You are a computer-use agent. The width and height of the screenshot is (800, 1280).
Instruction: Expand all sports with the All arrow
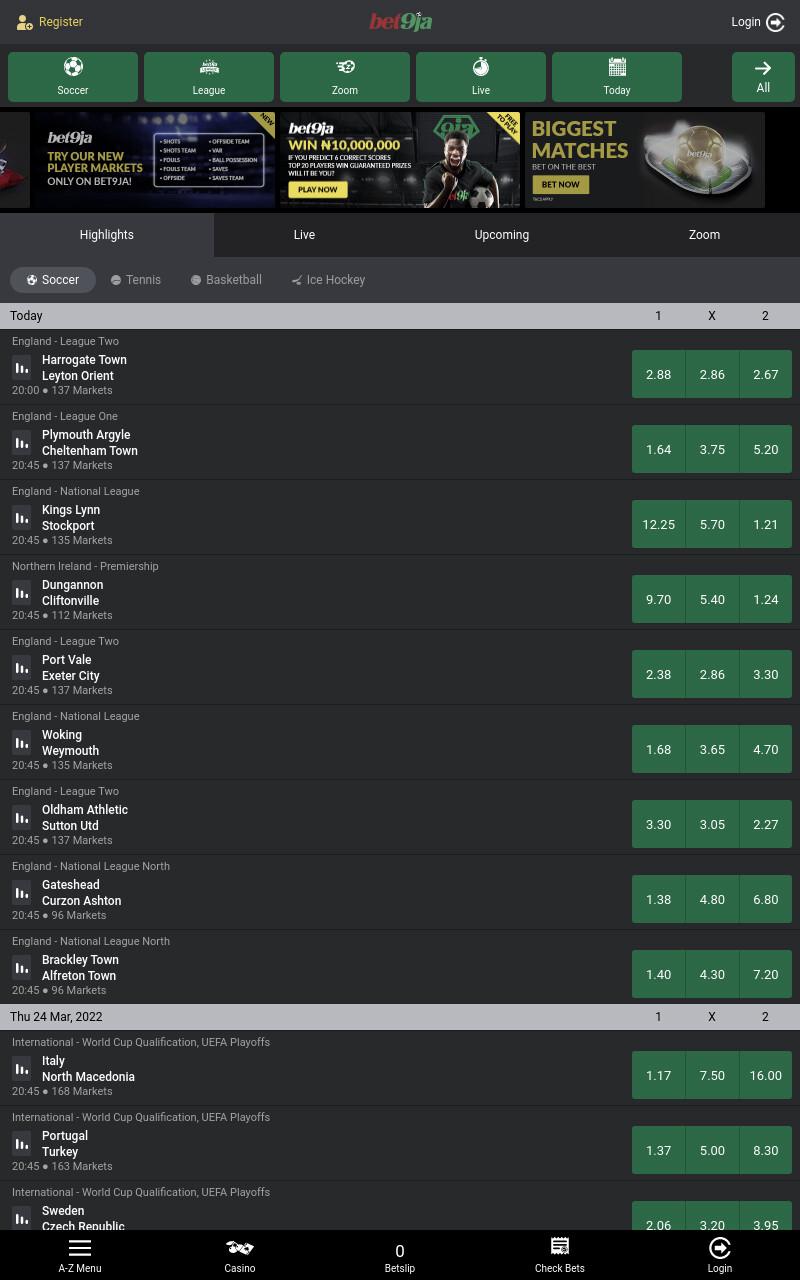[763, 77]
